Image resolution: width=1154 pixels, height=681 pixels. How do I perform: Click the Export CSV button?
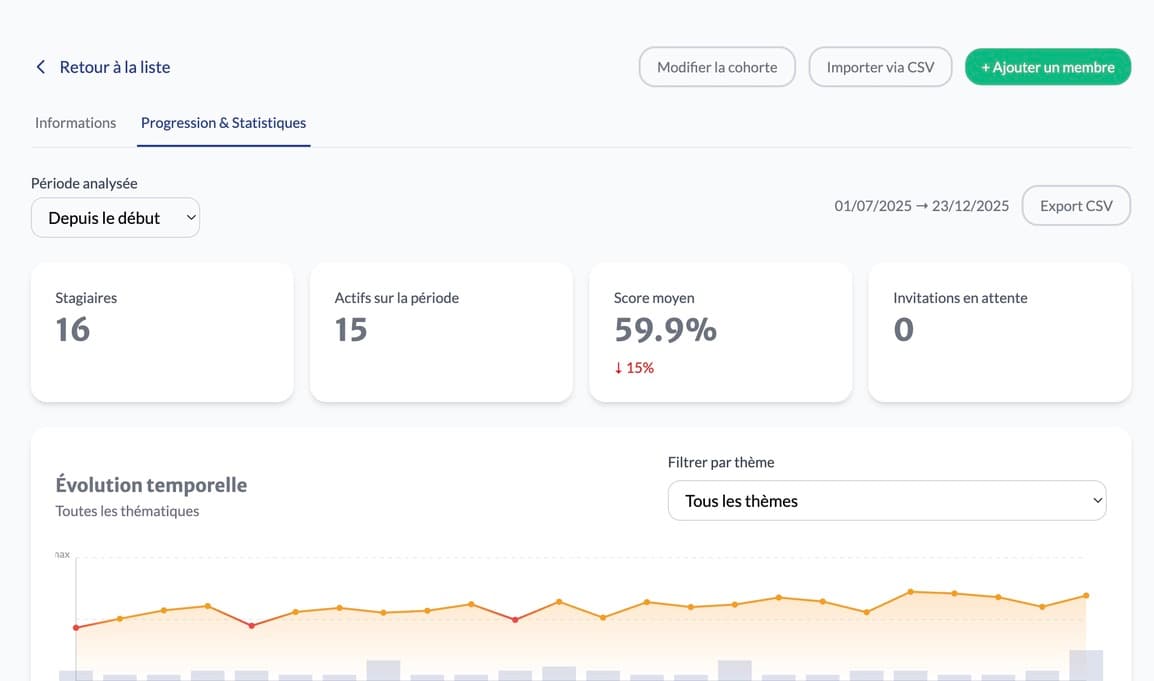click(x=1075, y=206)
